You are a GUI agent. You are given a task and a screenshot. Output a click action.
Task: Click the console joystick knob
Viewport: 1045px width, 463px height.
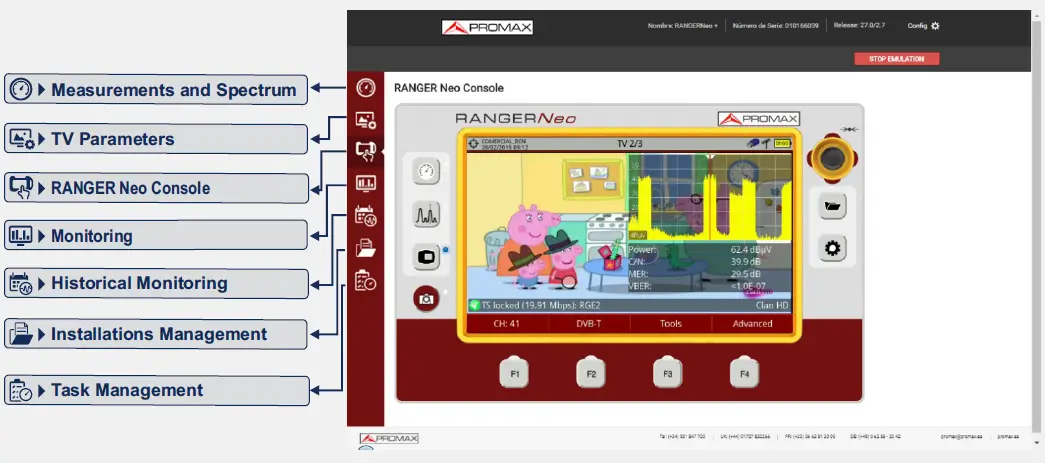click(830, 159)
